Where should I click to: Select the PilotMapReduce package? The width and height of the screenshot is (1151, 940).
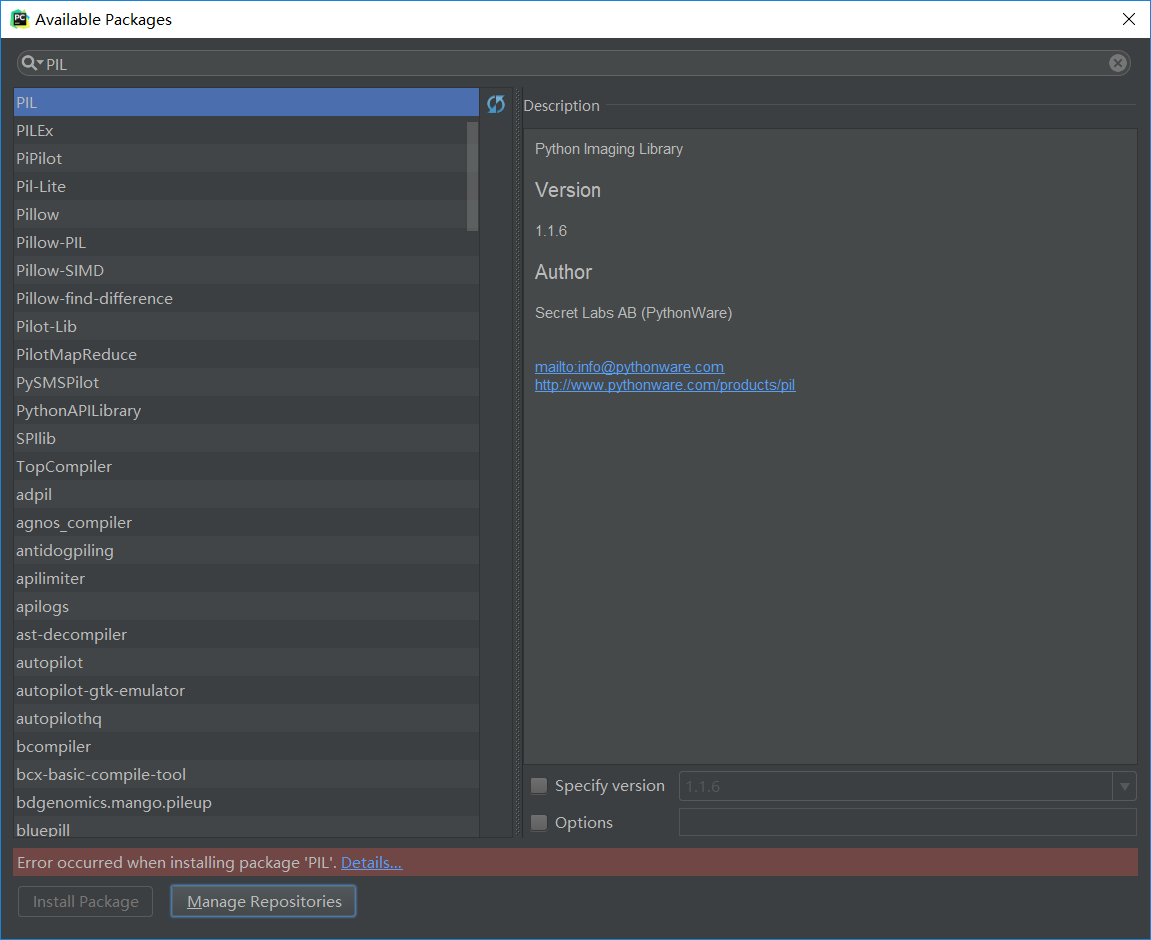point(246,354)
